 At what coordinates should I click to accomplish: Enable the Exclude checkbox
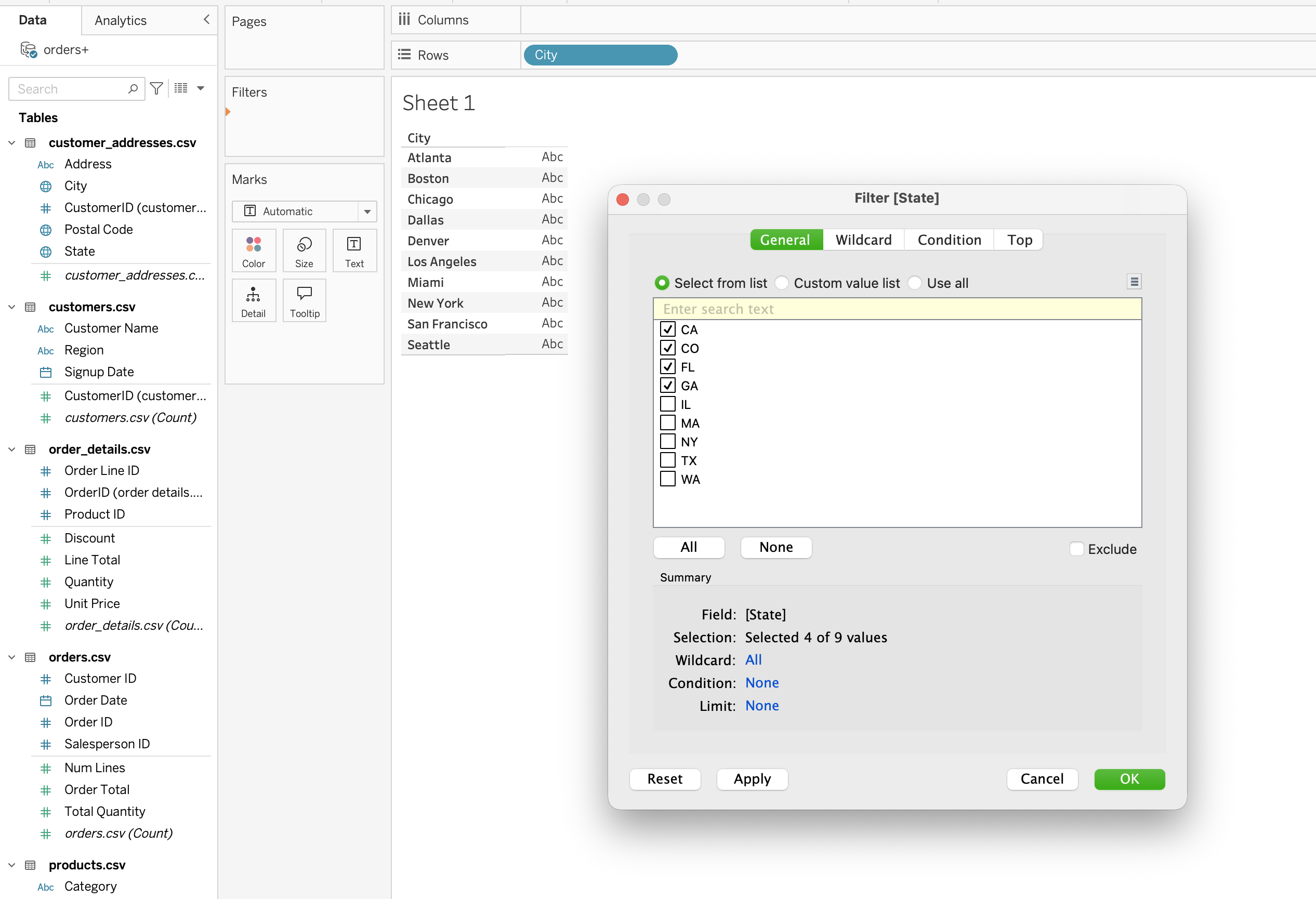tap(1076, 549)
